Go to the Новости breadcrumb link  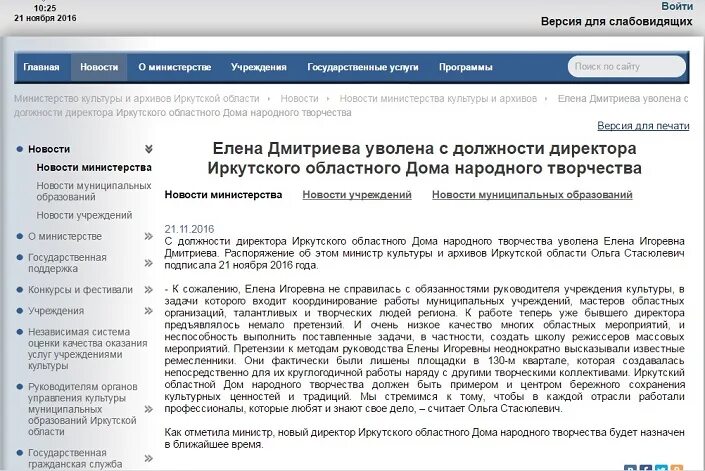pyautogui.click(x=299, y=98)
